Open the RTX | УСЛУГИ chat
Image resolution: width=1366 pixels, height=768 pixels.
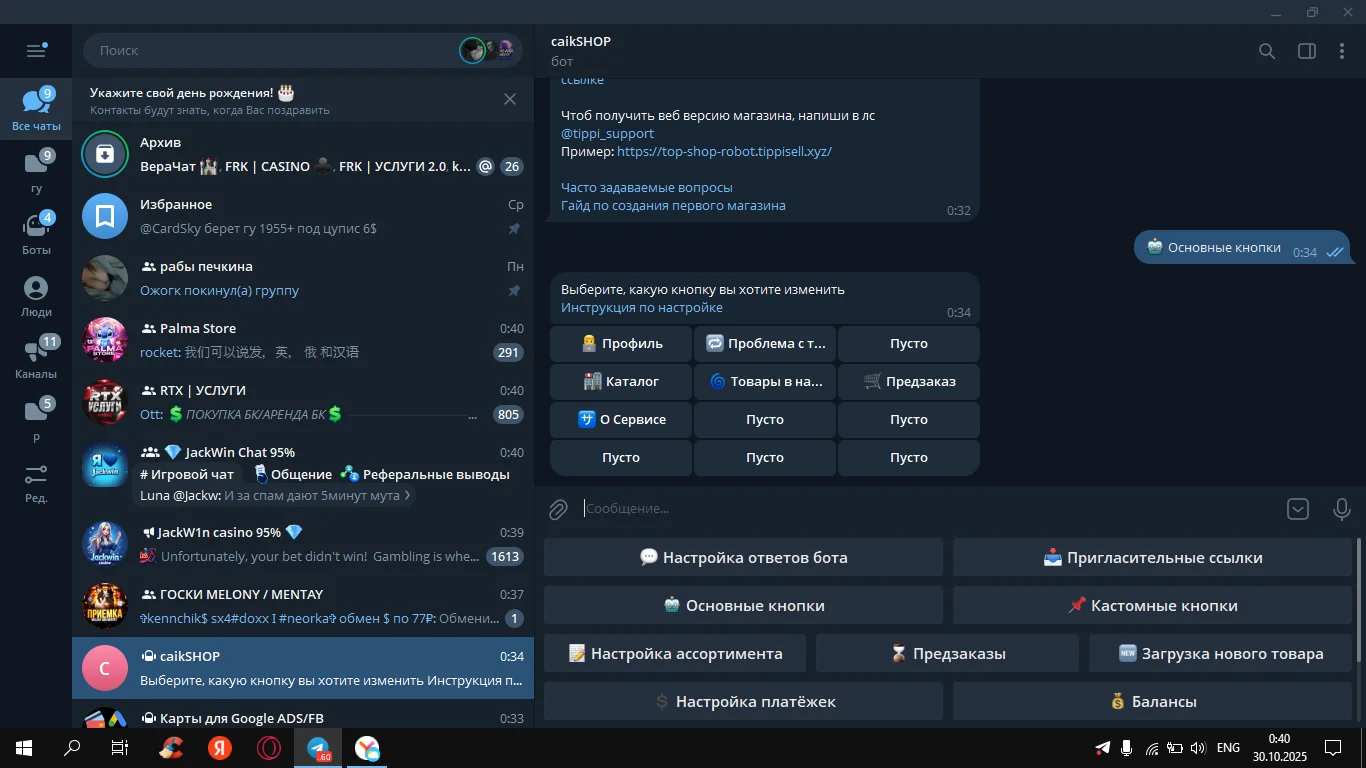tap(303, 402)
